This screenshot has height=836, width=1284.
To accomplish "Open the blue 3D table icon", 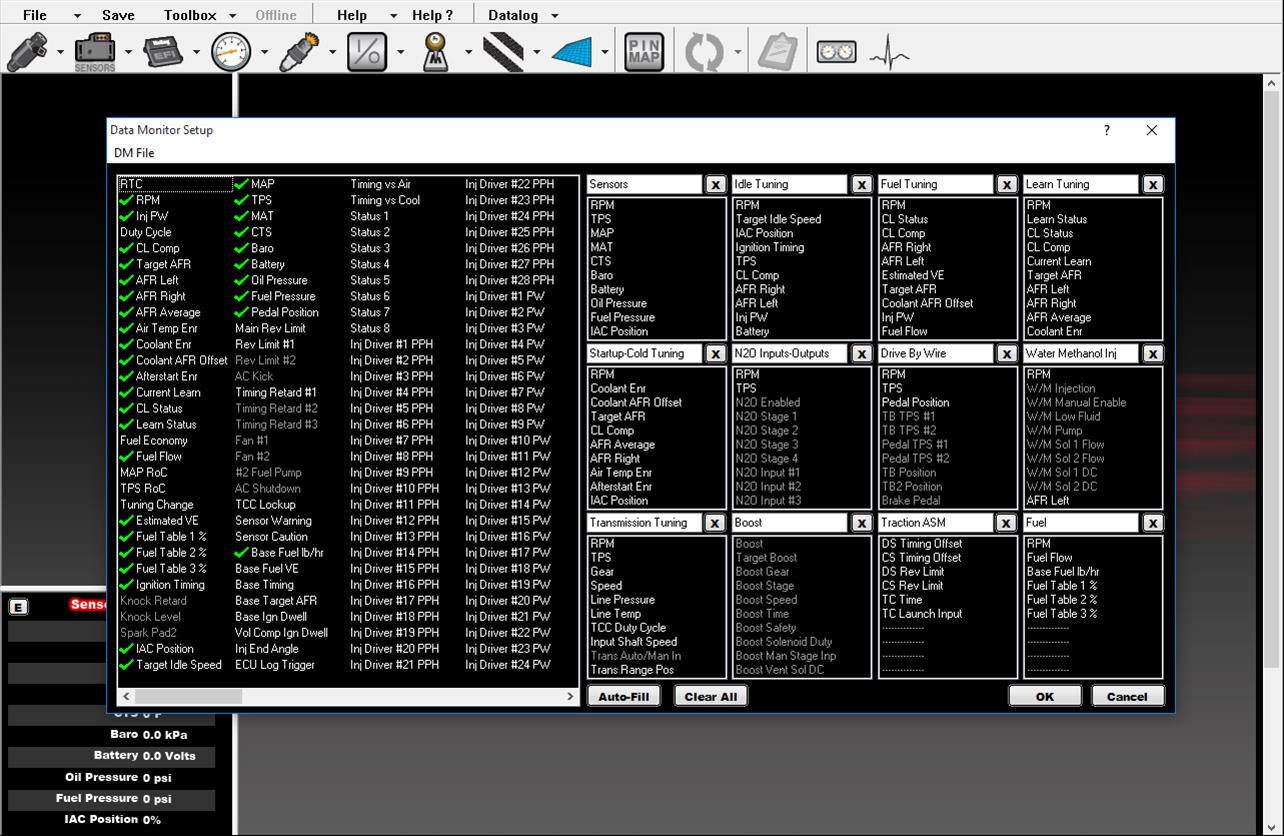I will 574,52.
